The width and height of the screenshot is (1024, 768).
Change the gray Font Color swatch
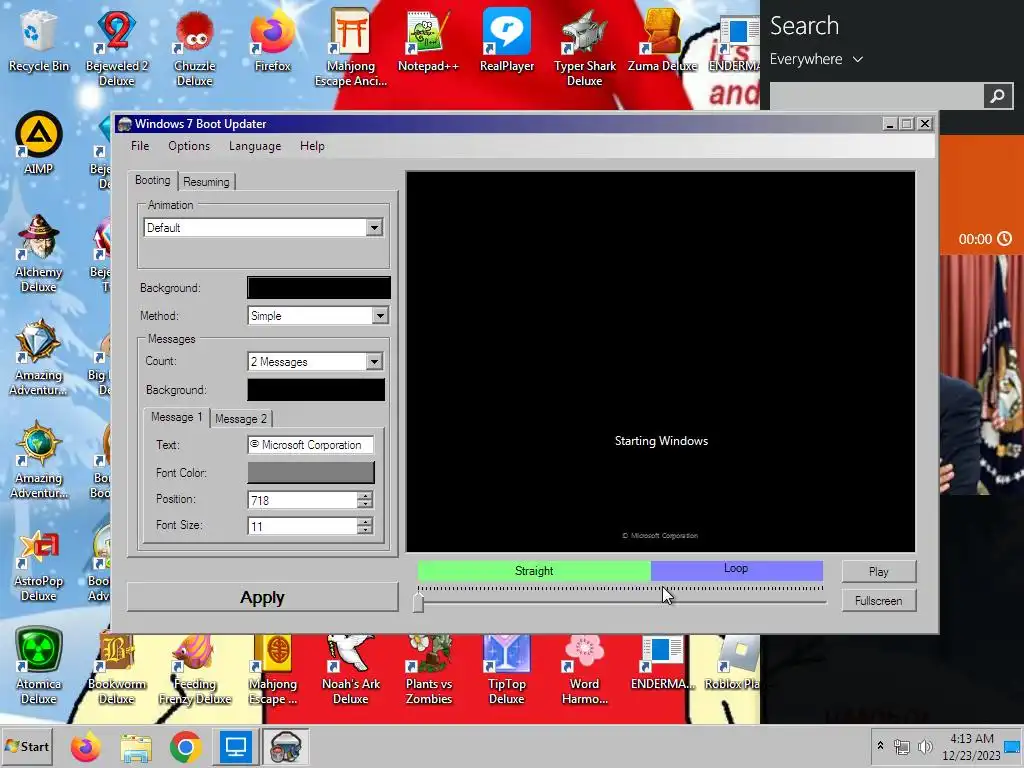click(311, 473)
